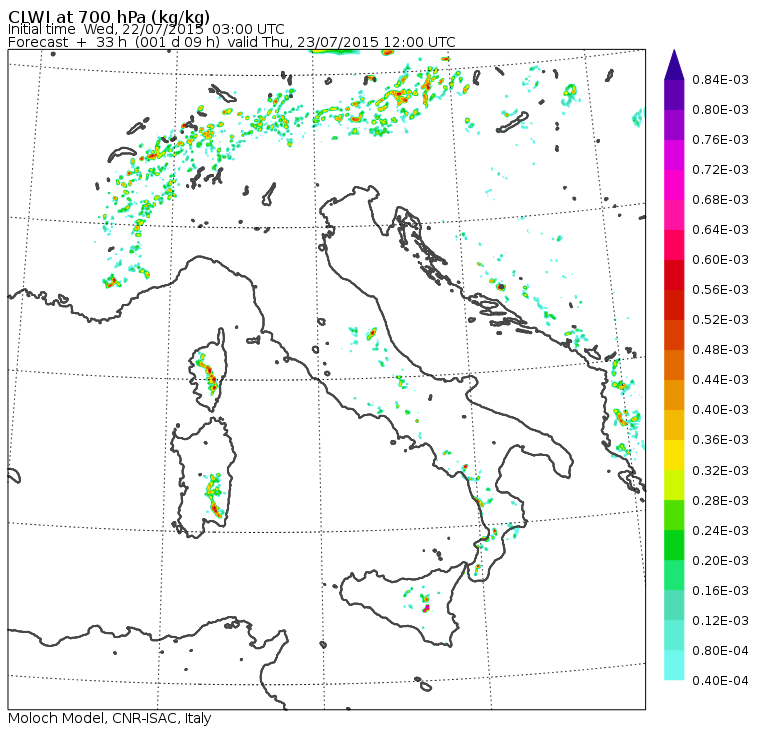Pick the magenta band between 0.72E-03 and 0.76E-03
The image size is (760, 731).
tap(674, 155)
